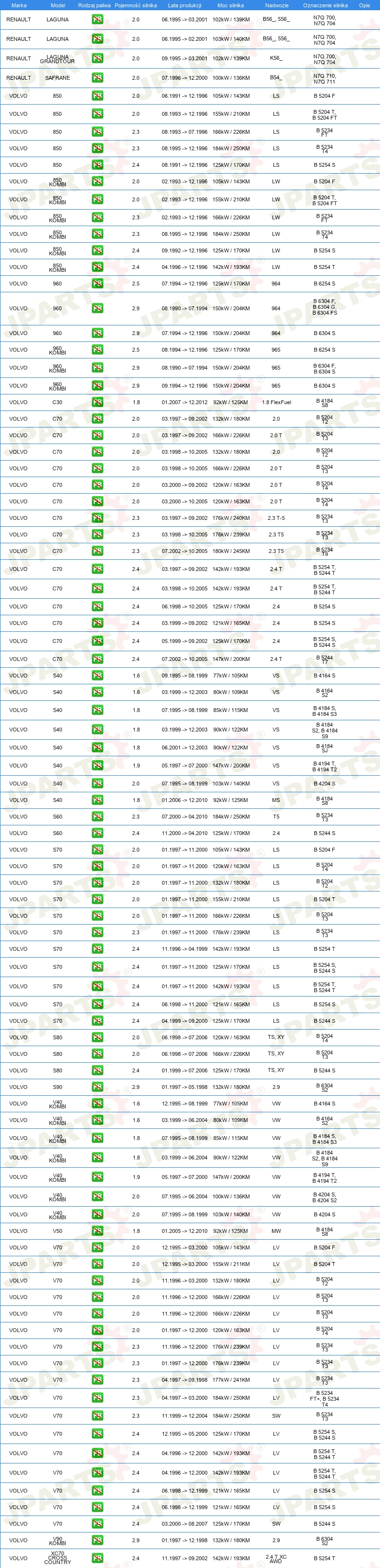Click fuel icon in C70 B 5244 T7 row
Viewport: 380px width, 1568px height.
(97, 659)
